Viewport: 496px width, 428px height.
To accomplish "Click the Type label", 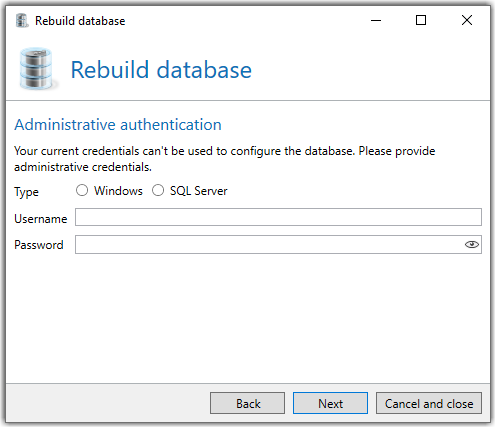I will tap(26, 192).
